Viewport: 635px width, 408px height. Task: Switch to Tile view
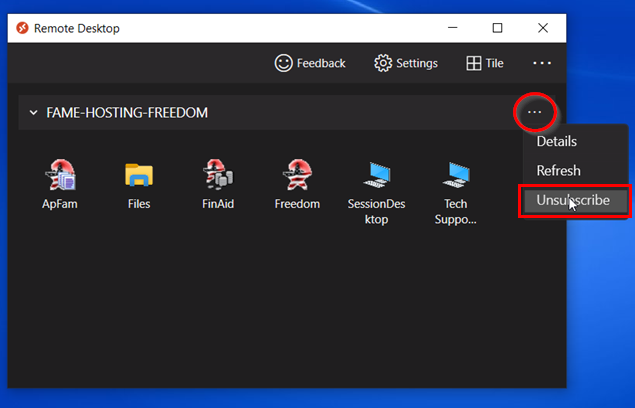pos(485,63)
